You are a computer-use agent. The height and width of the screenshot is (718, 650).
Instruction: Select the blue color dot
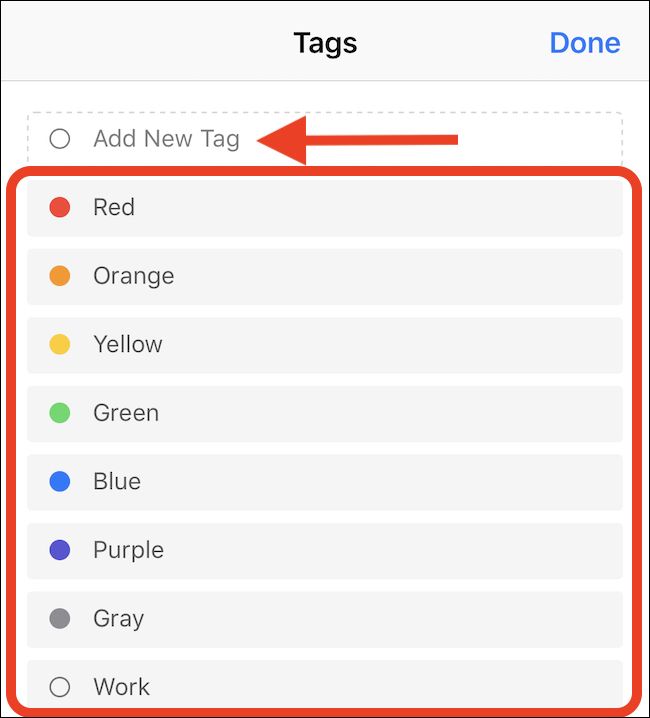point(60,481)
